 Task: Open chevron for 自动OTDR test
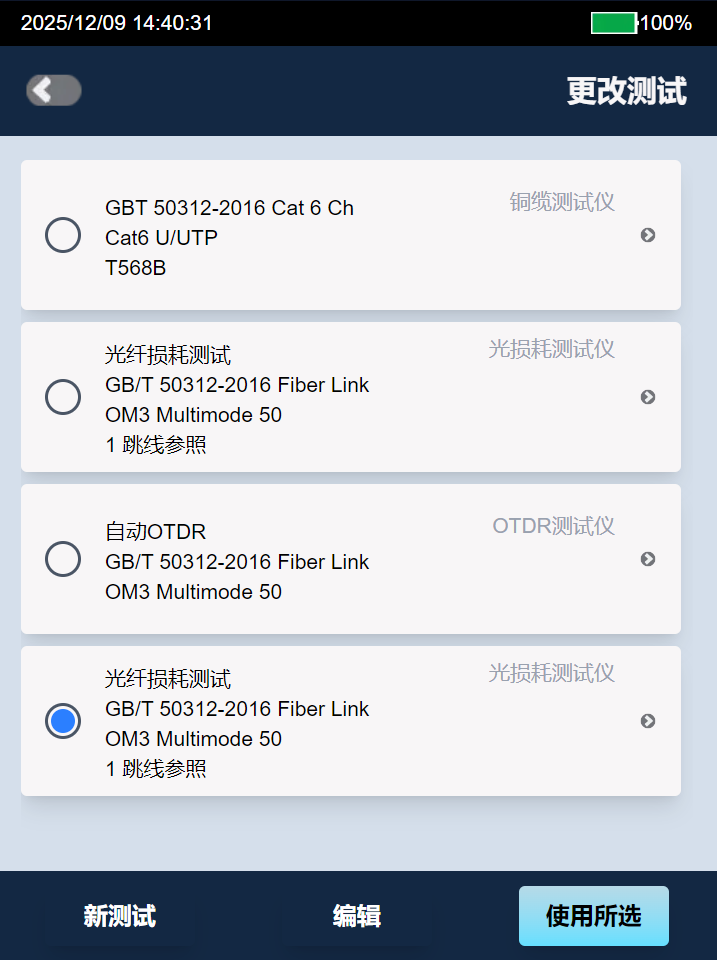(x=648, y=559)
